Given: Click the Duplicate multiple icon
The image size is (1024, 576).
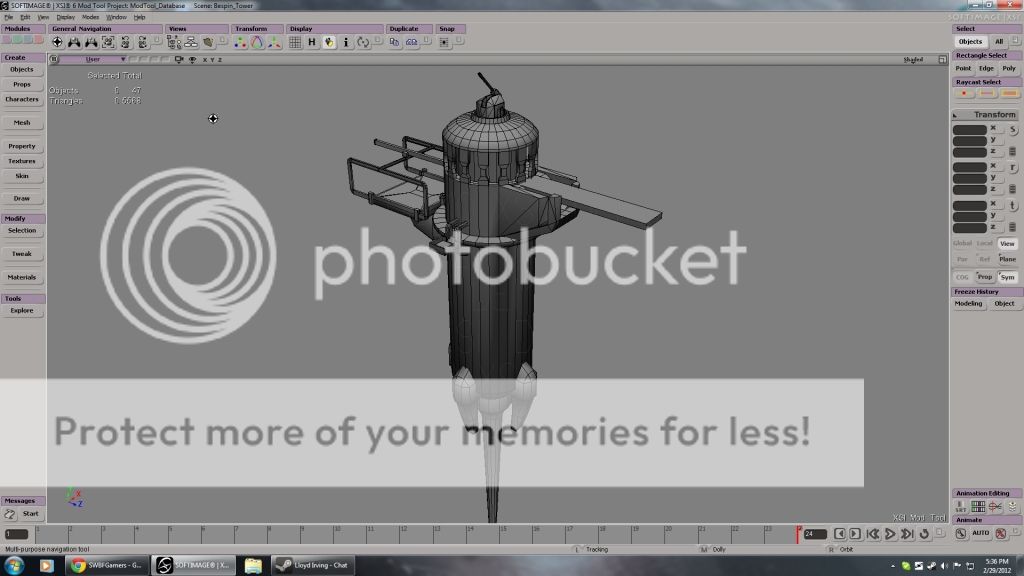Looking at the screenshot, I should pyautogui.click(x=411, y=42).
